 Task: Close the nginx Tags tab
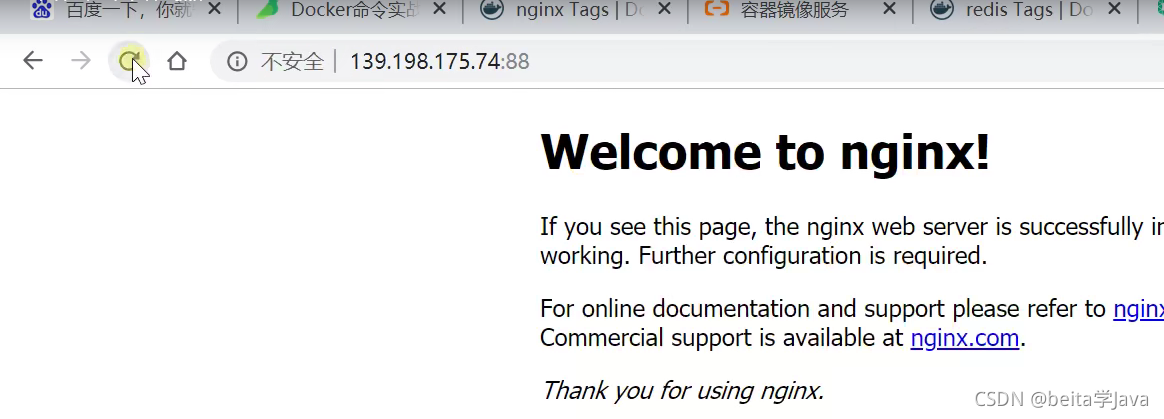(664, 10)
